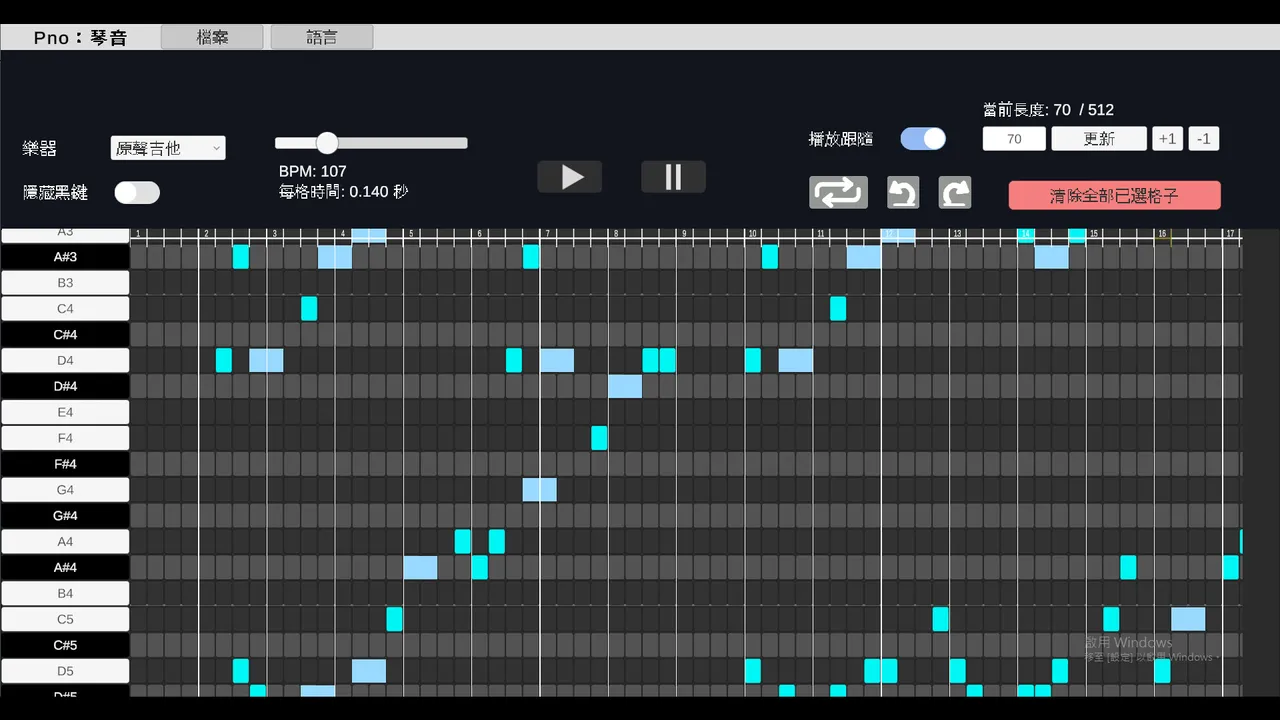Start playback with the play button

point(570,177)
